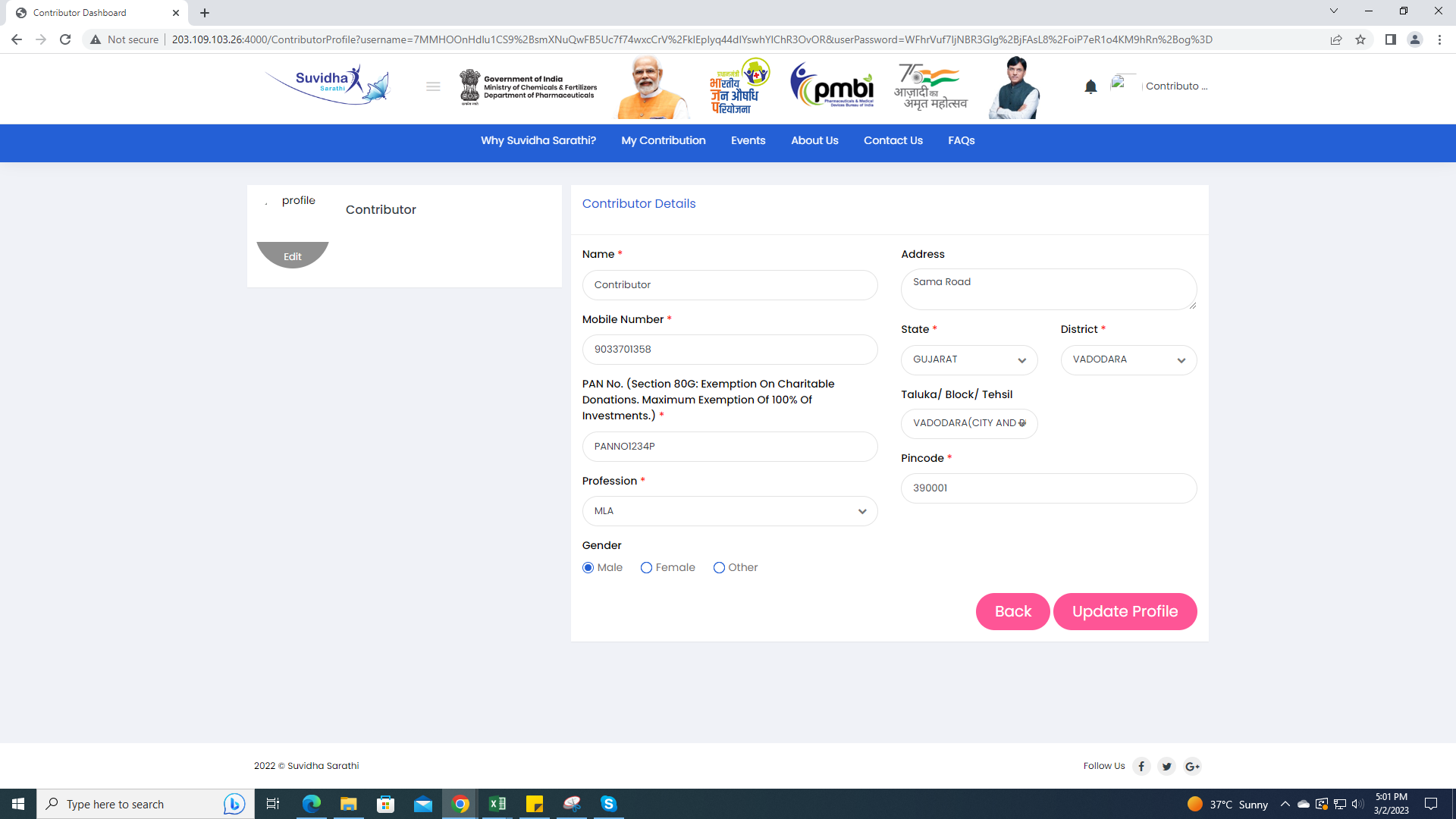1456x819 pixels.
Task: Expand the State dropdown showing GUJARAT
Action: (969, 360)
